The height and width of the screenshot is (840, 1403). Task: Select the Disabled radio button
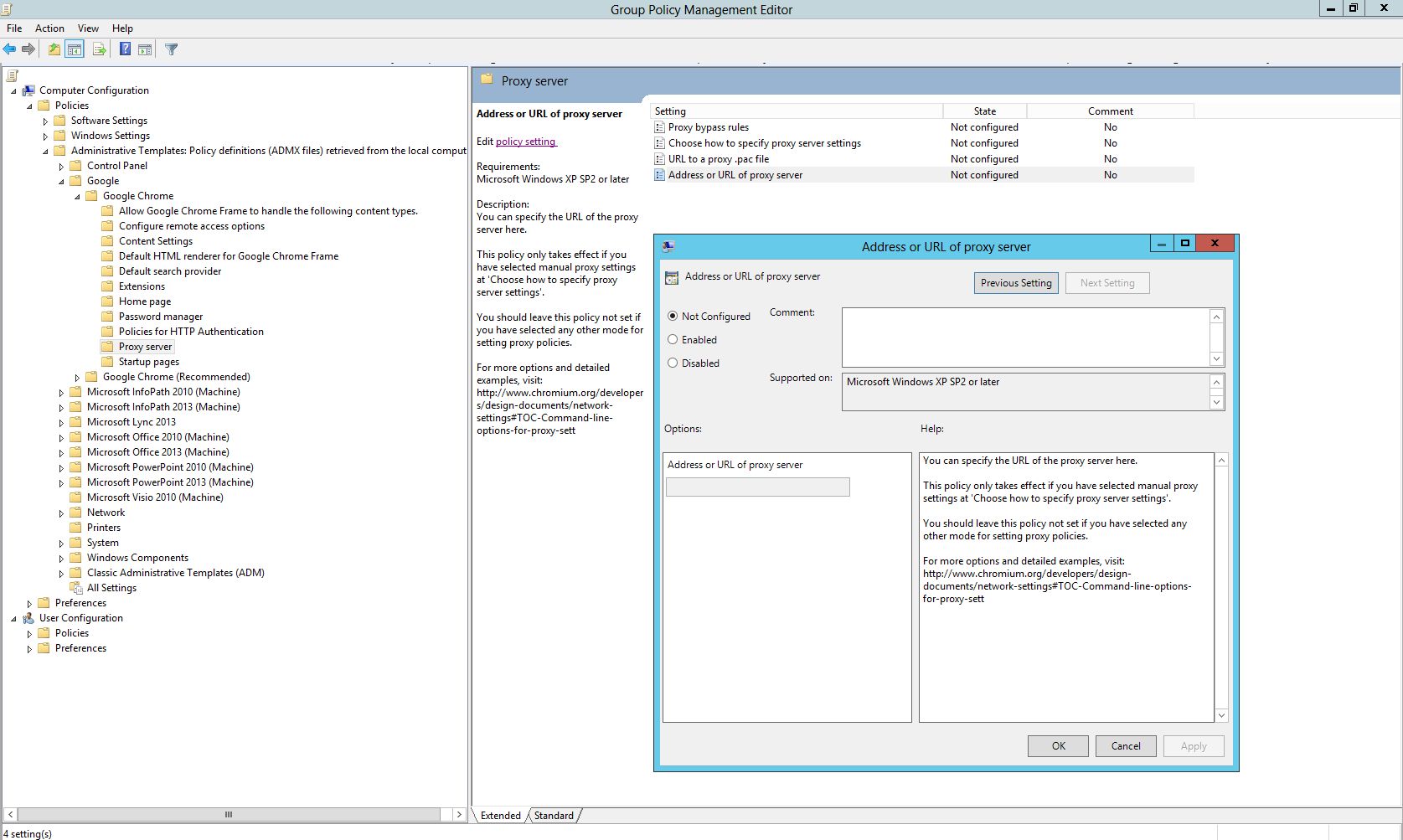[673, 363]
